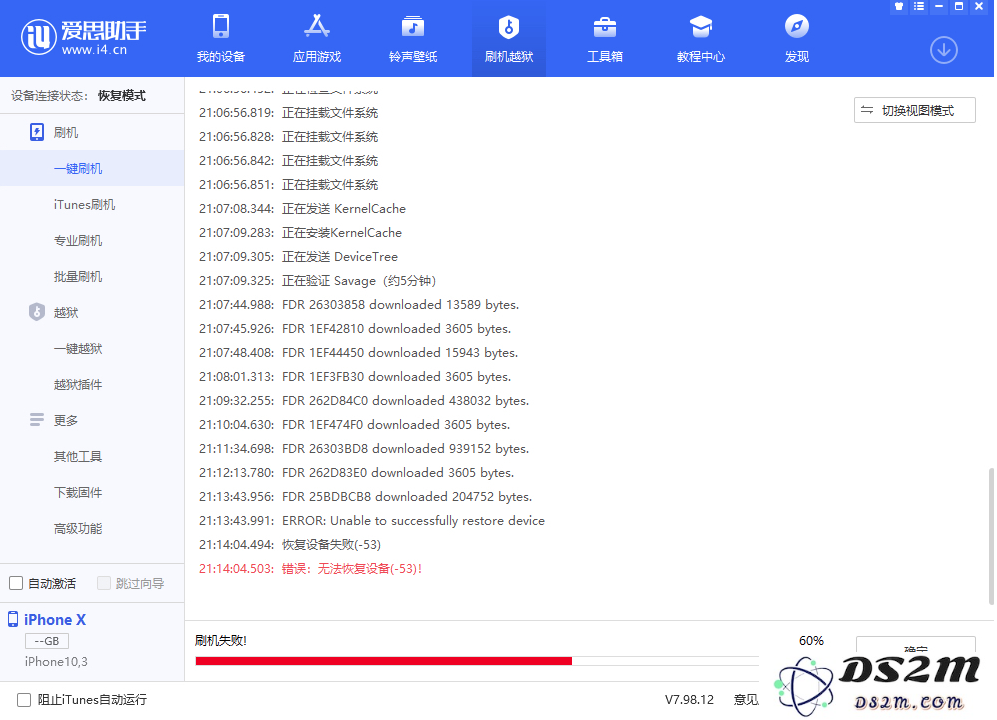Image resolution: width=997 pixels, height=720 pixels.
Task: Click the skin shirt icon in title bar
Action: tap(898, 6)
